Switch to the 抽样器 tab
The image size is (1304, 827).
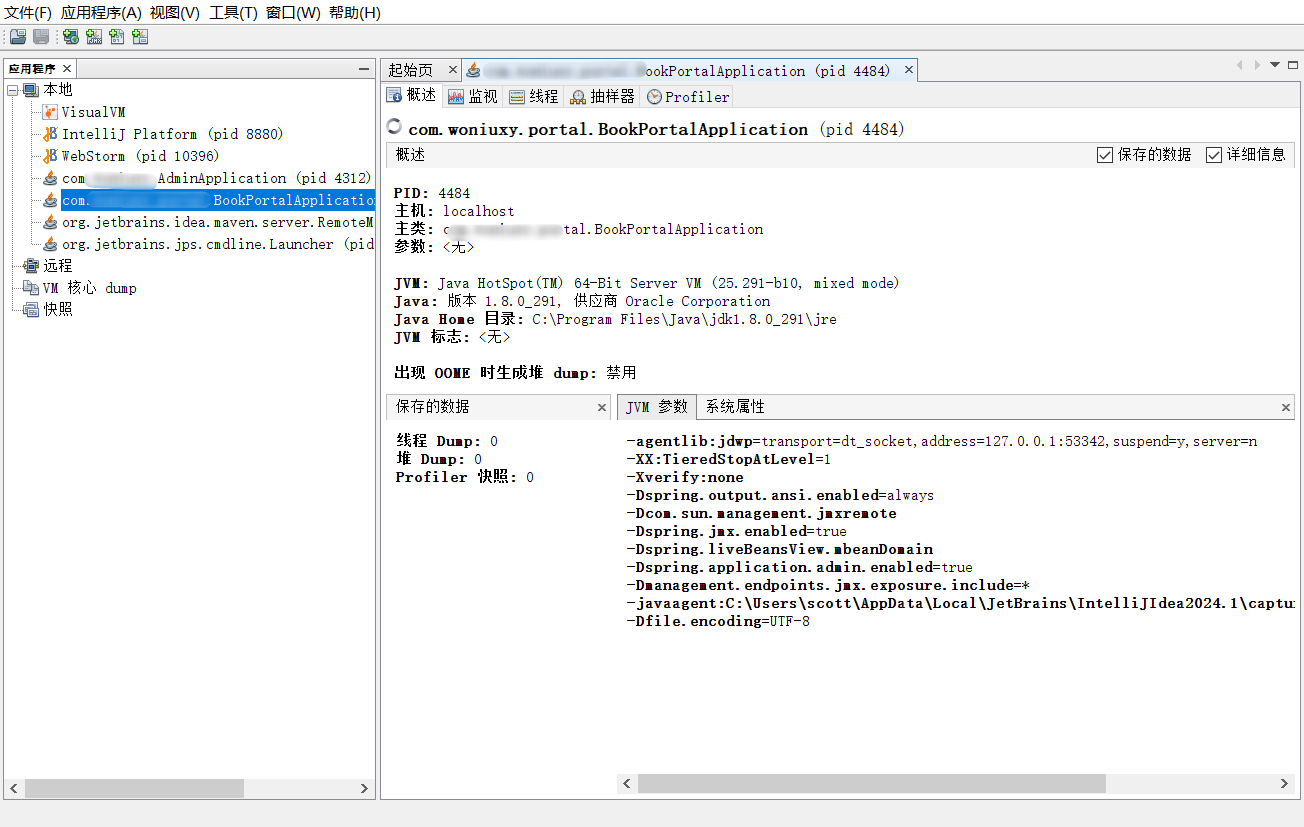click(602, 97)
